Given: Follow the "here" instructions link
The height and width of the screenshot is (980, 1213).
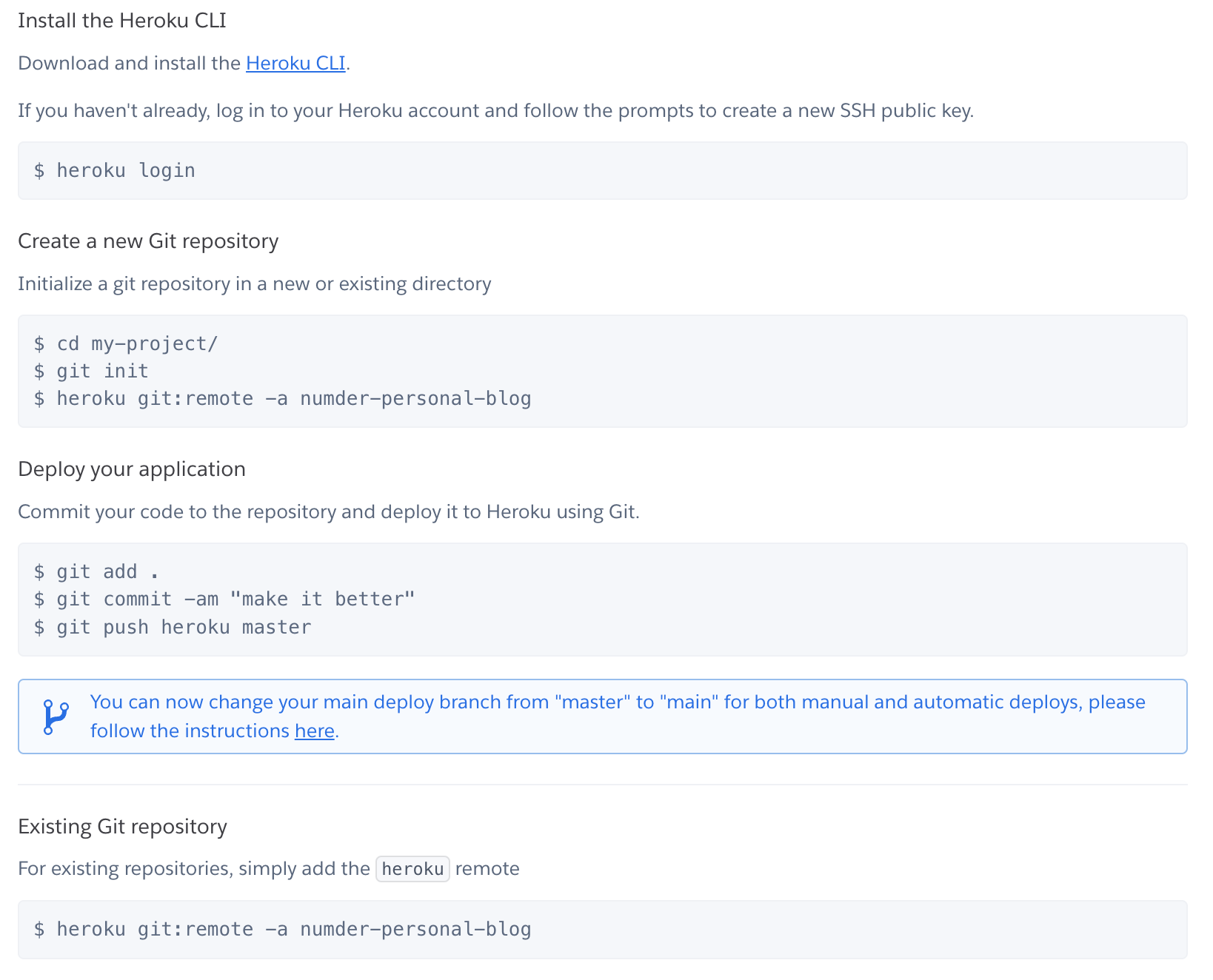Looking at the screenshot, I should click(x=314, y=731).
